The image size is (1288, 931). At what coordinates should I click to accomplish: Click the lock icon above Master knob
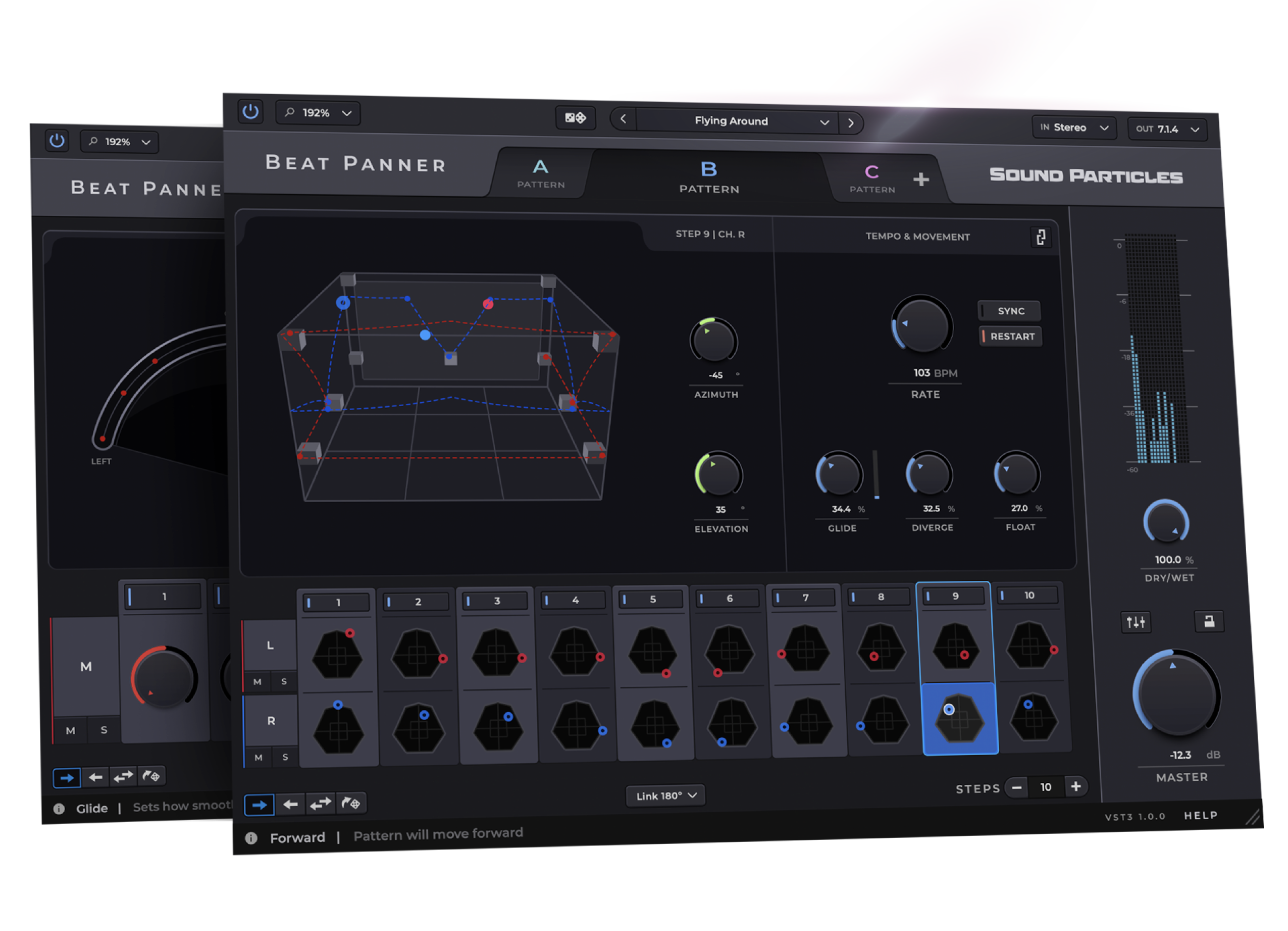pos(1209,622)
